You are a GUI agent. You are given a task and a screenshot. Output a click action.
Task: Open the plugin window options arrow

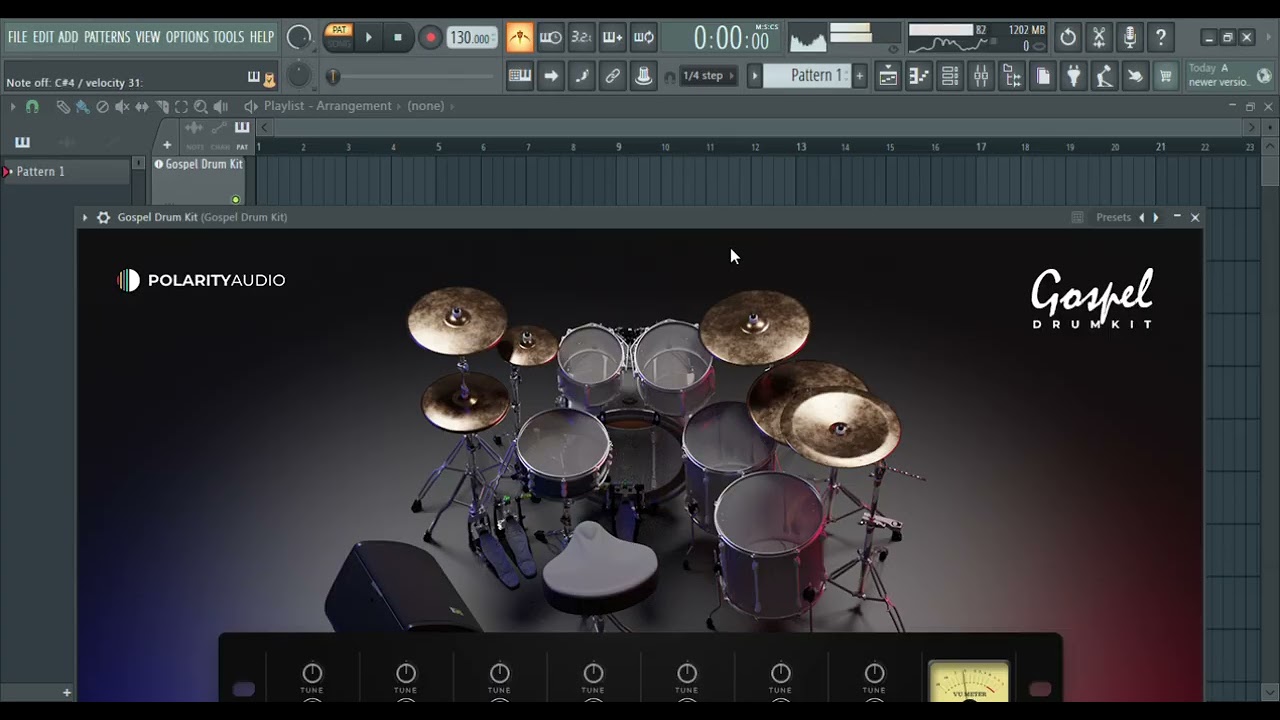tap(85, 217)
